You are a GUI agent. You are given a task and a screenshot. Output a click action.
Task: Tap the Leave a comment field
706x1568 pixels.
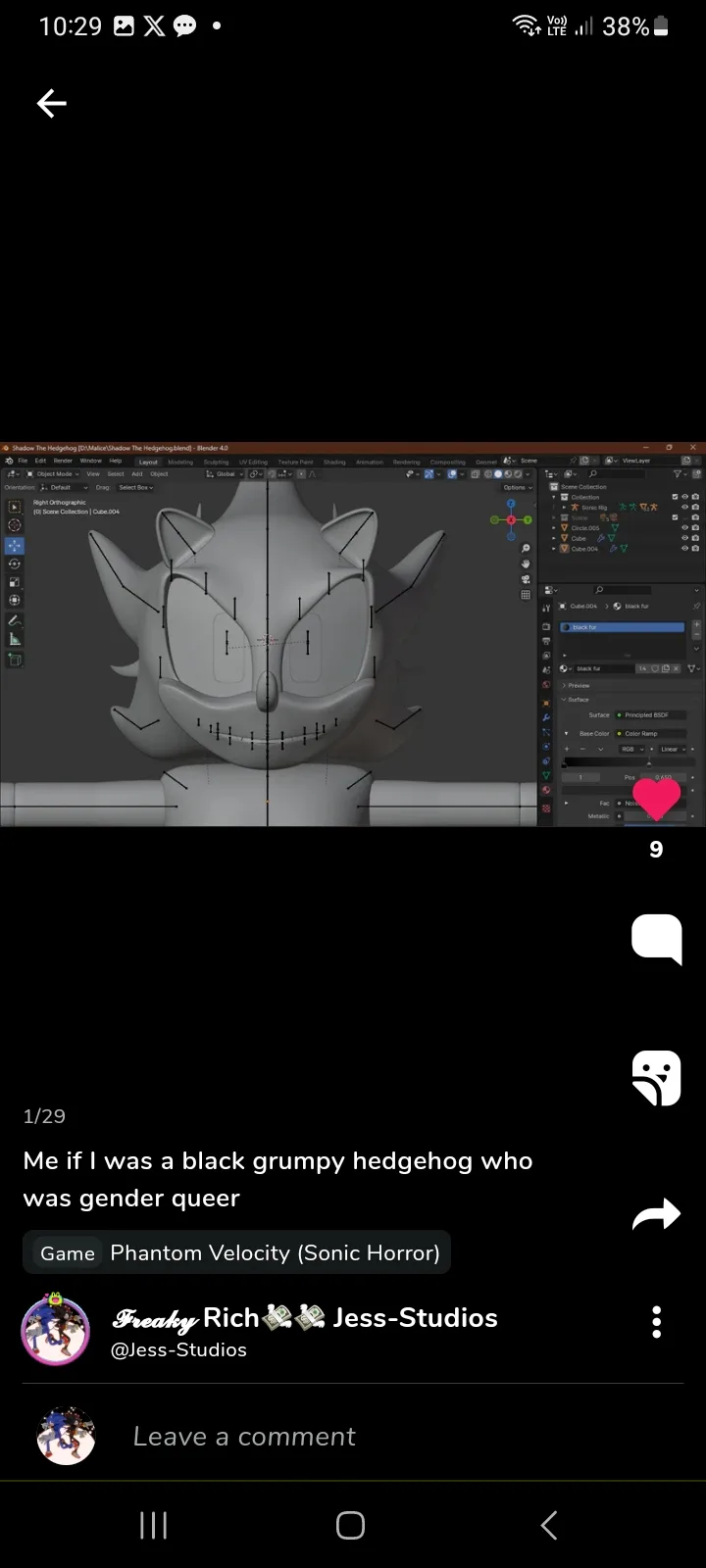pyautogui.click(x=244, y=1437)
